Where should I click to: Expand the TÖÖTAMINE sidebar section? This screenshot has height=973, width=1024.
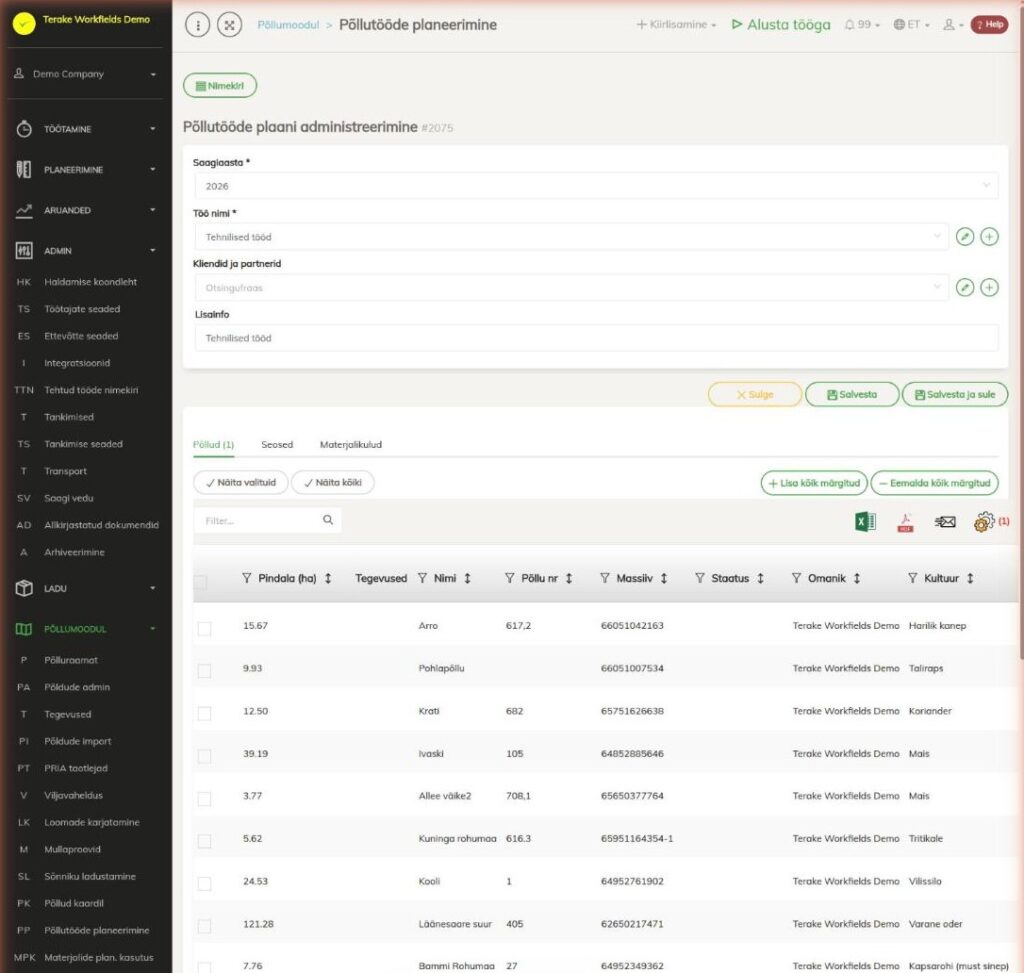85,129
